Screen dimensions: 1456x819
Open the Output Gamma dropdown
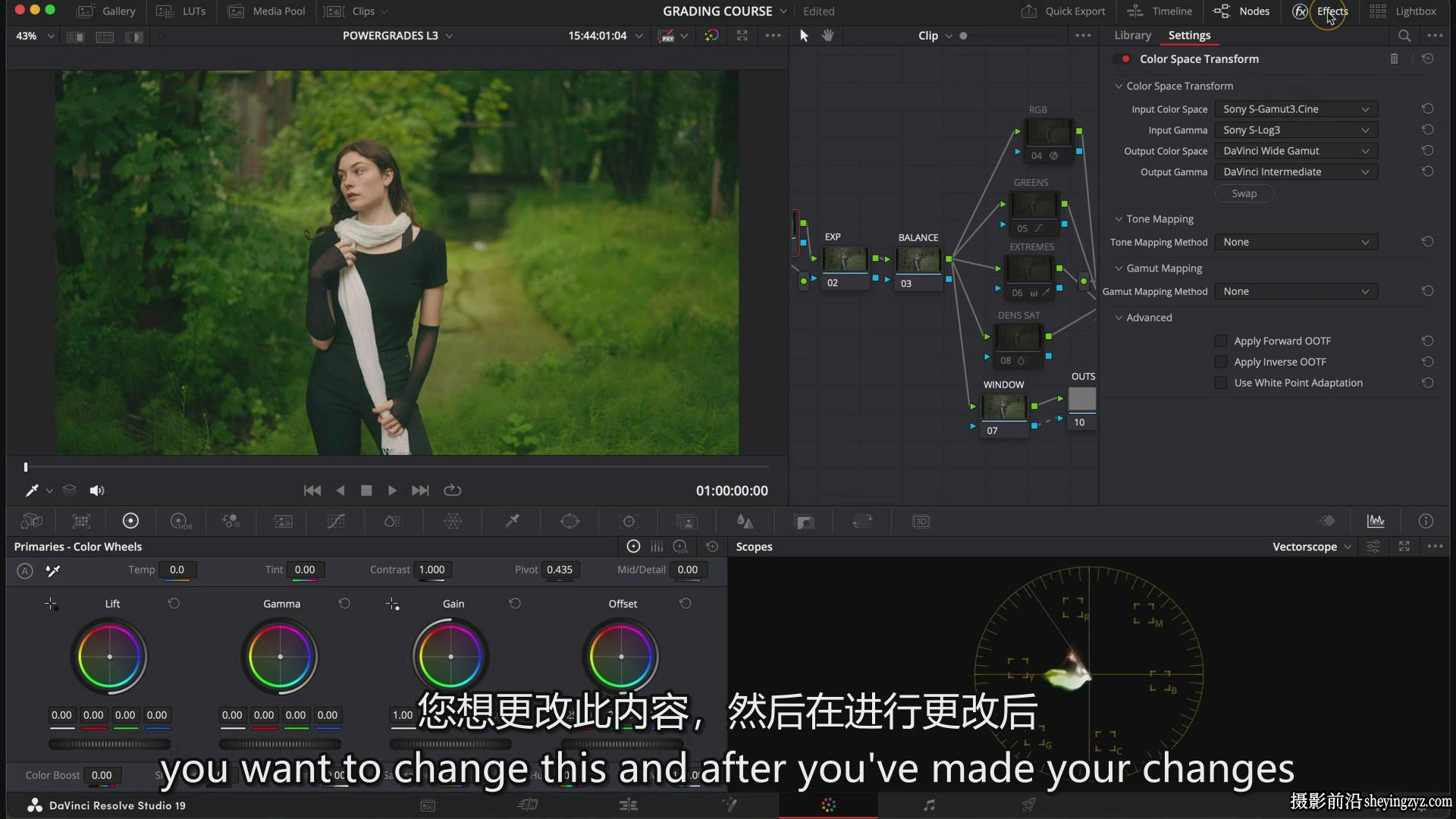[1295, 172]
